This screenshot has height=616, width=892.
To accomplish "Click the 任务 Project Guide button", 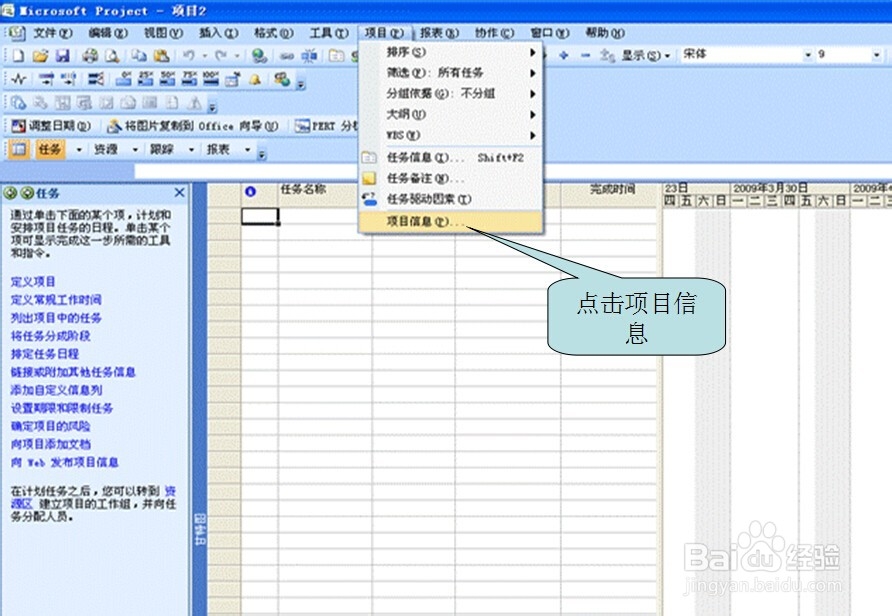I will [x=49, y=149].
